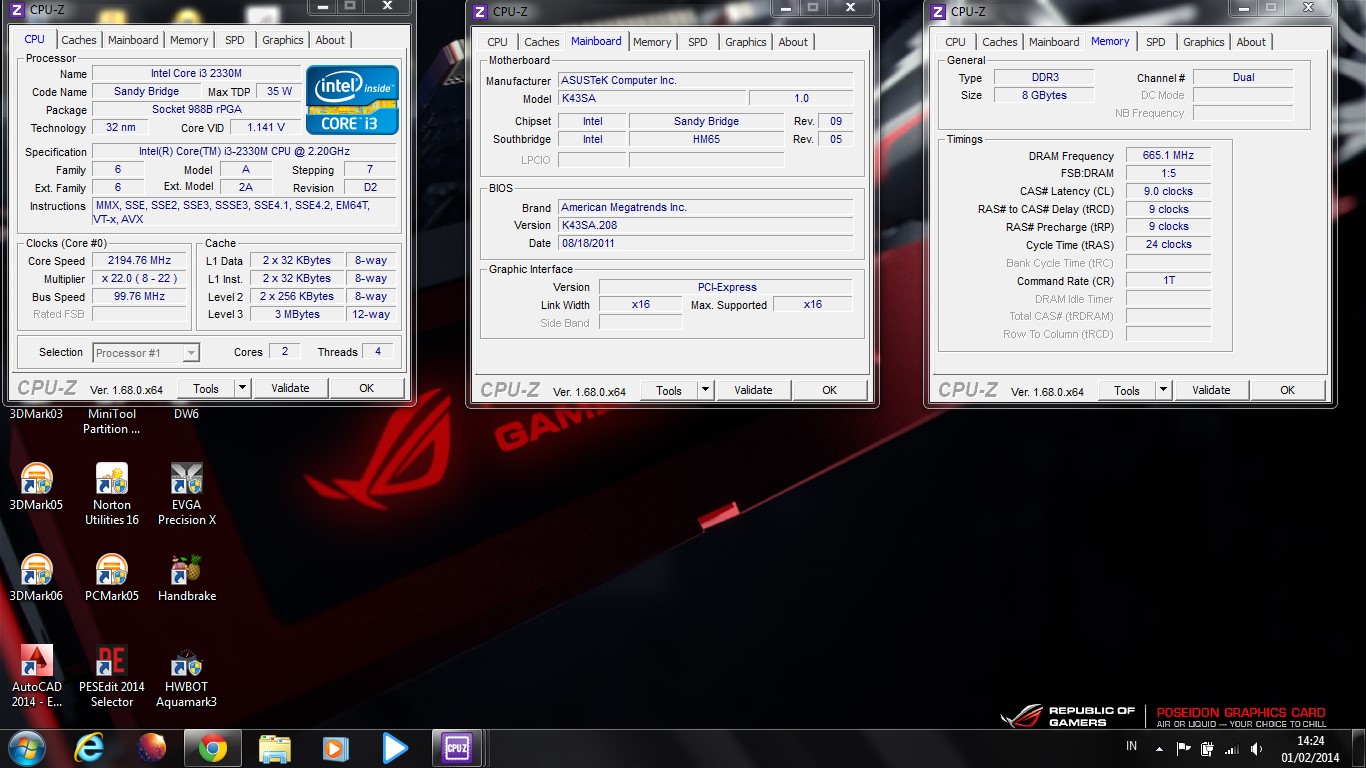The height and width of the screenshot is (768, 1366).
Task: Launch AutoCAD 2014 desktop shortcut
Action: point(36,676)
